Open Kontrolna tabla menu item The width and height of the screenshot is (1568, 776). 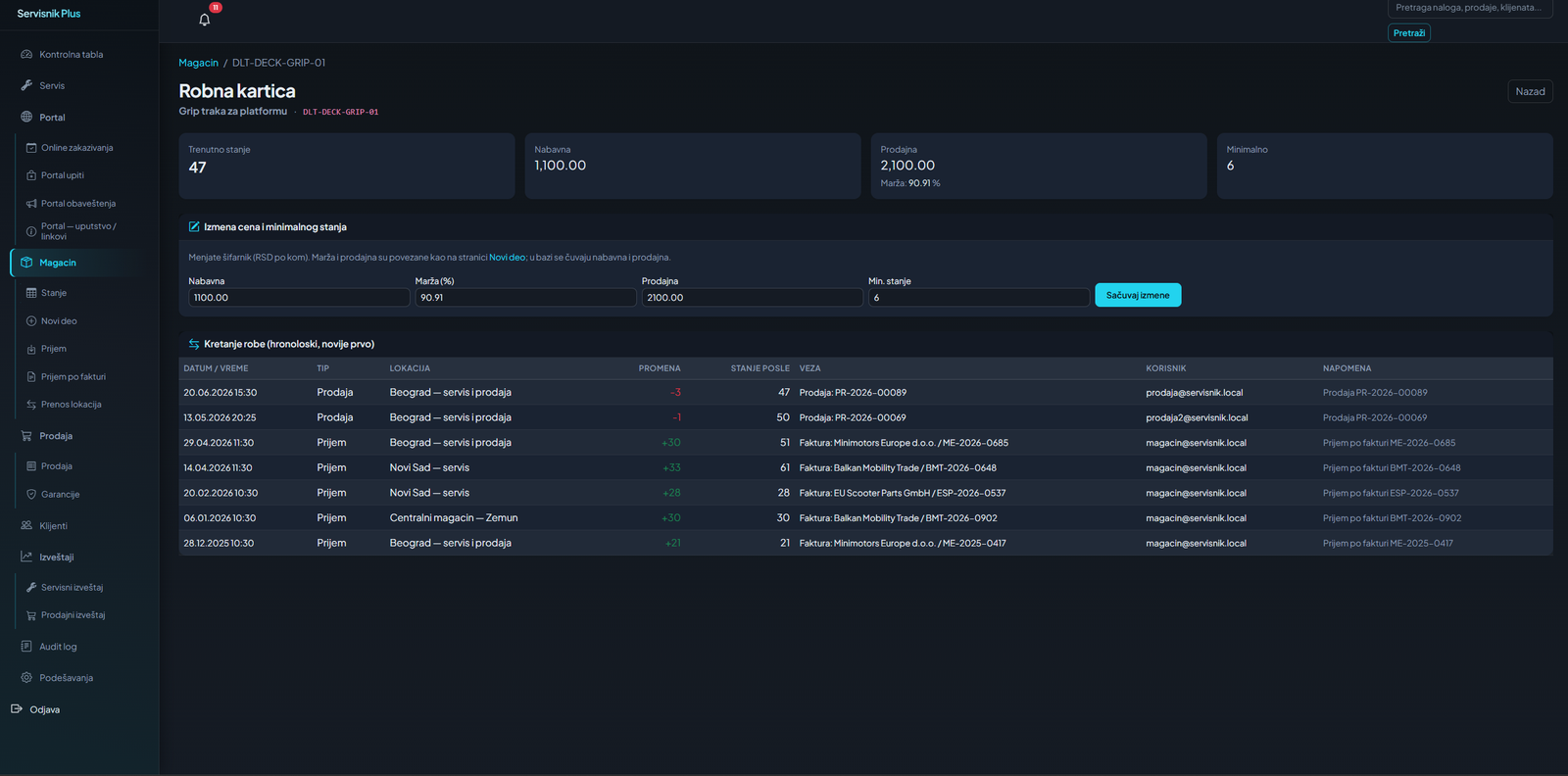(79, 55)
